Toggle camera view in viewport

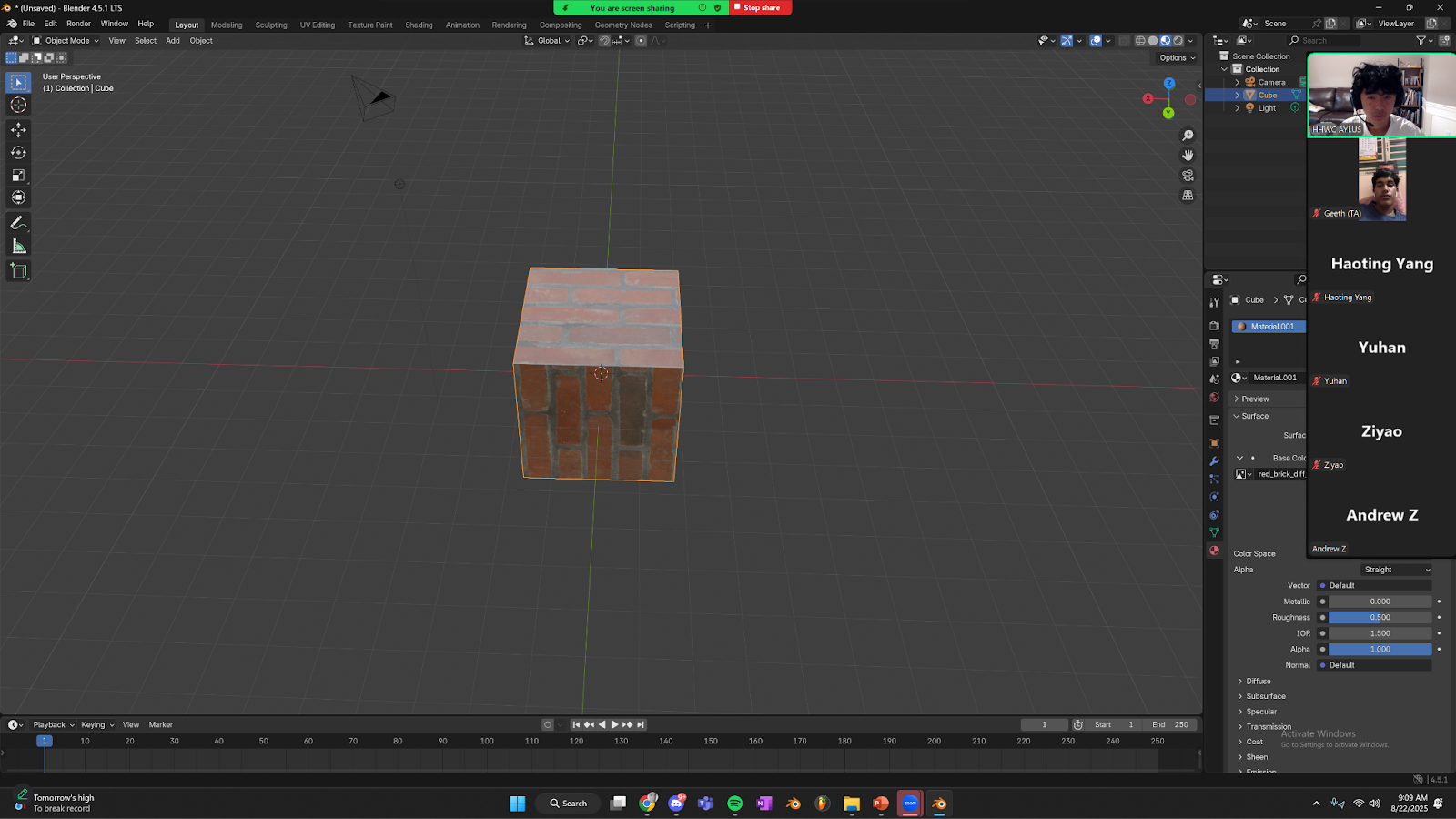tap(1188, 176)
